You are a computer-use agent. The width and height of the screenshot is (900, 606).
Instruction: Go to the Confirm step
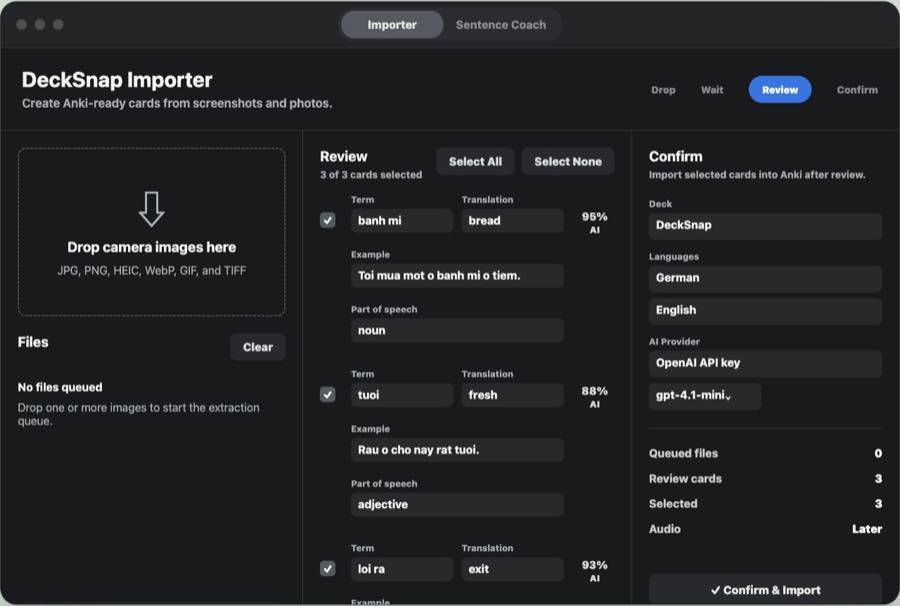pyautogui.click(x=857, y=90)
